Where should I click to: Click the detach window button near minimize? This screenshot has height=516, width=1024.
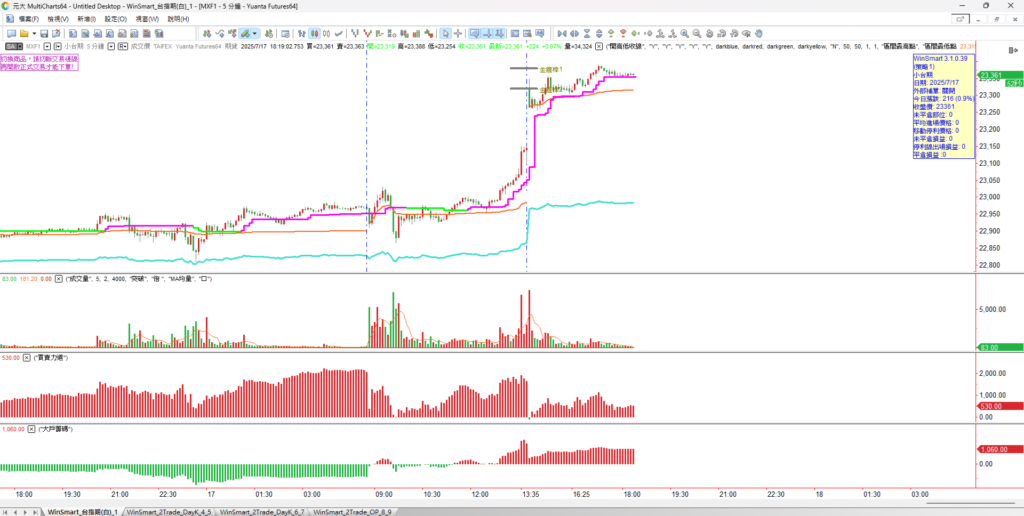click(x=959, y=20)
